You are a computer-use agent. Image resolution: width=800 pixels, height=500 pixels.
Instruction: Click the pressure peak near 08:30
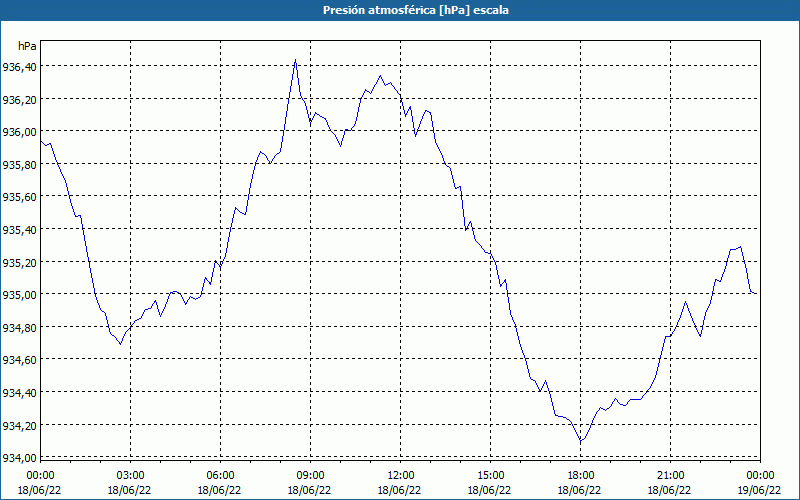[295, 60]
